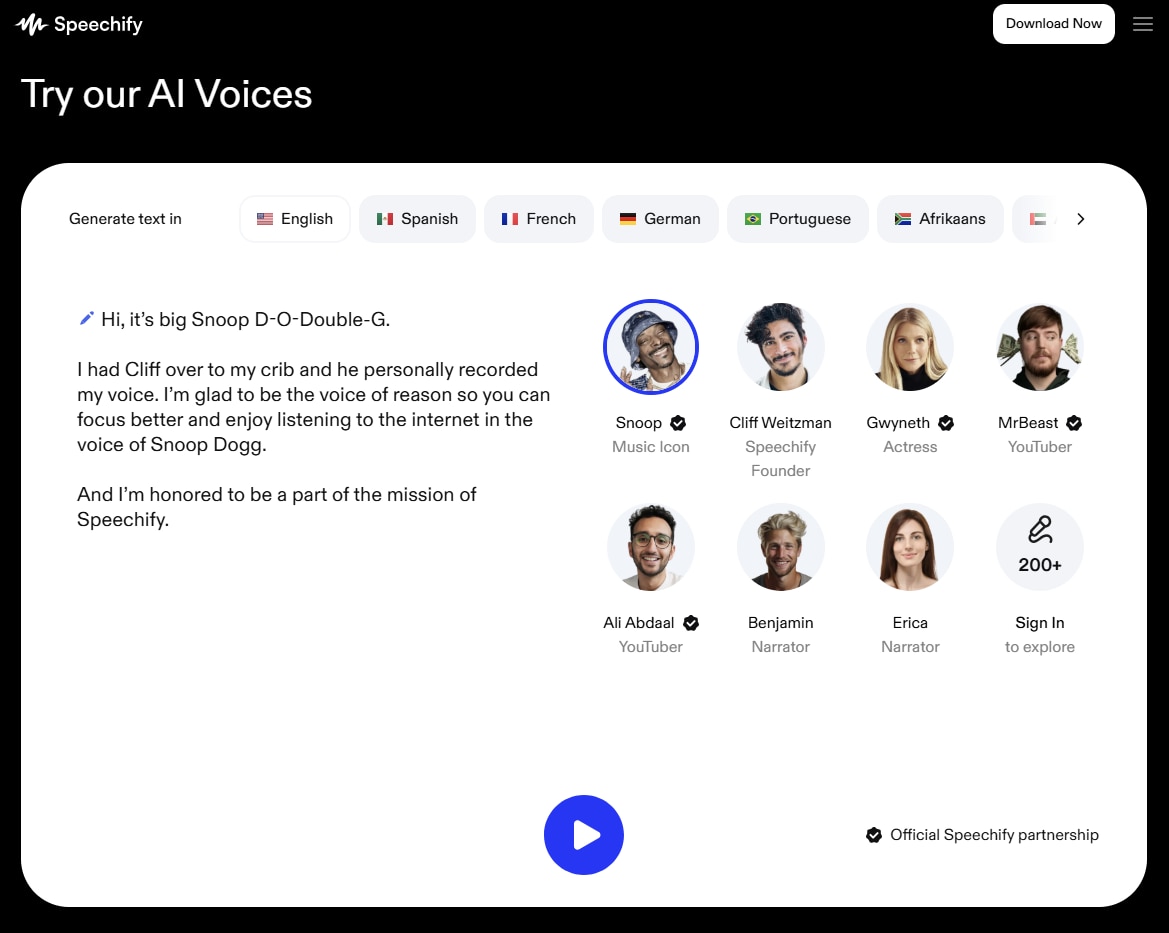
Task: Click the Ali Abdaal verified badge
Action: (x=691, y=623)
